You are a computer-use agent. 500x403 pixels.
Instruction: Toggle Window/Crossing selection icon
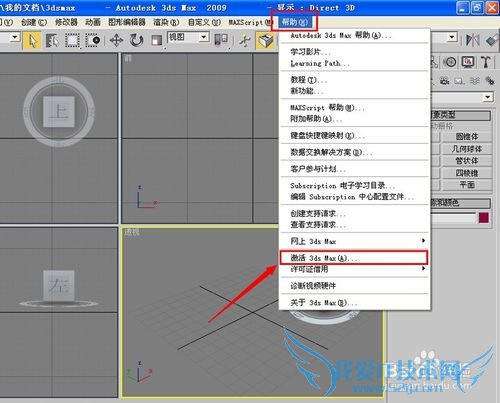coord(93,41)
